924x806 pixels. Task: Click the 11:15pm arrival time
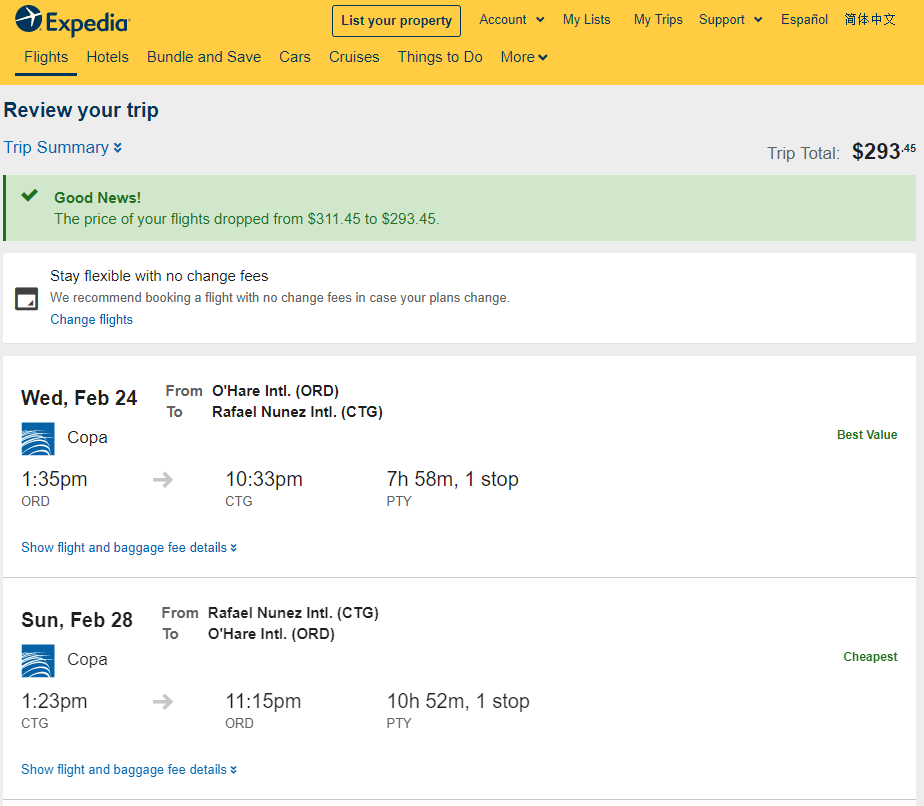[x=263, y=701]
